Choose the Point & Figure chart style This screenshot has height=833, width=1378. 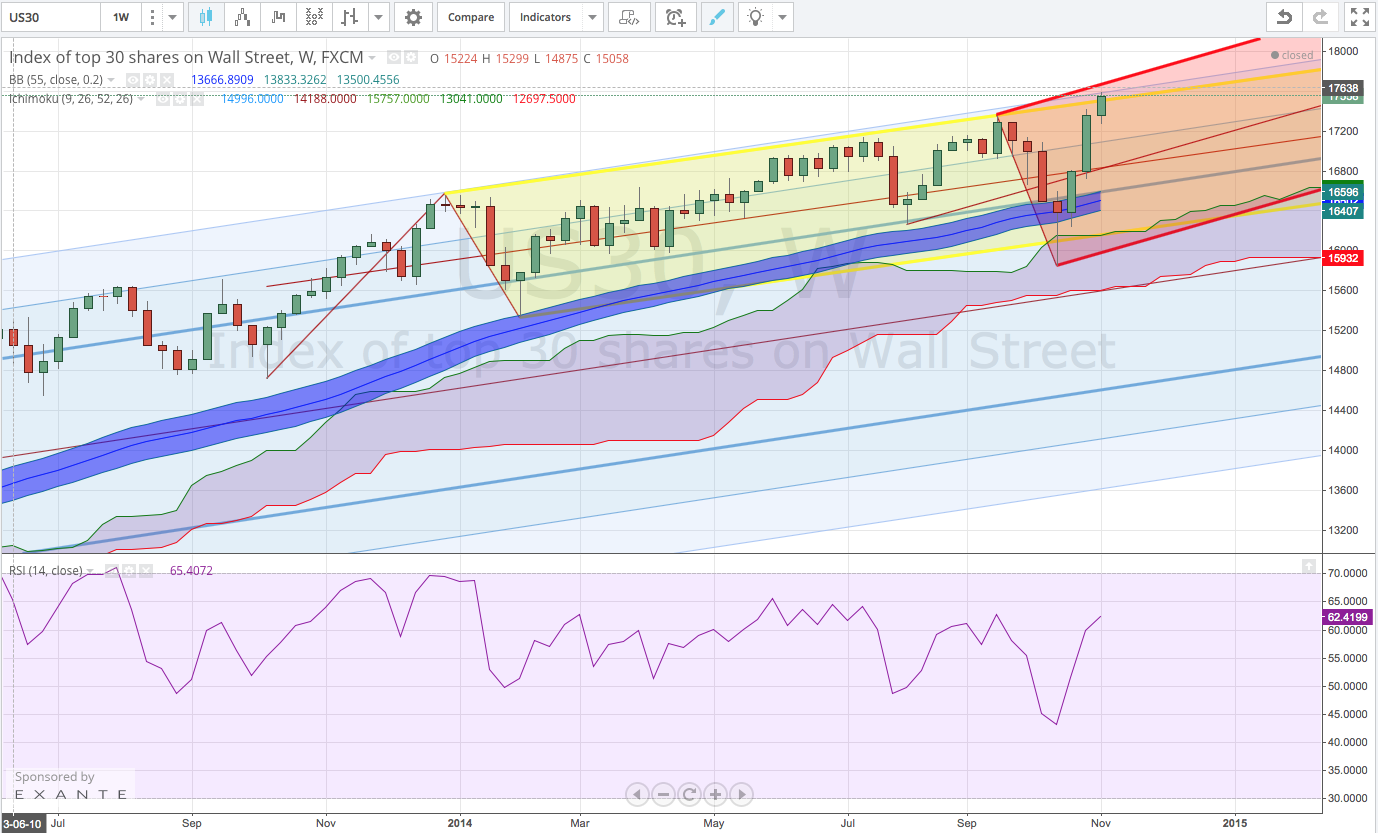(314, 17)
